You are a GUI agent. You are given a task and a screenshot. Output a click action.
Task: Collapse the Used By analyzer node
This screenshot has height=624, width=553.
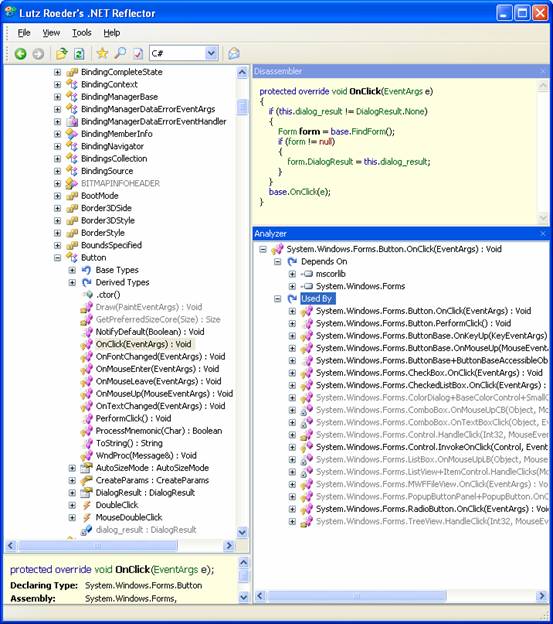point(278,298)
